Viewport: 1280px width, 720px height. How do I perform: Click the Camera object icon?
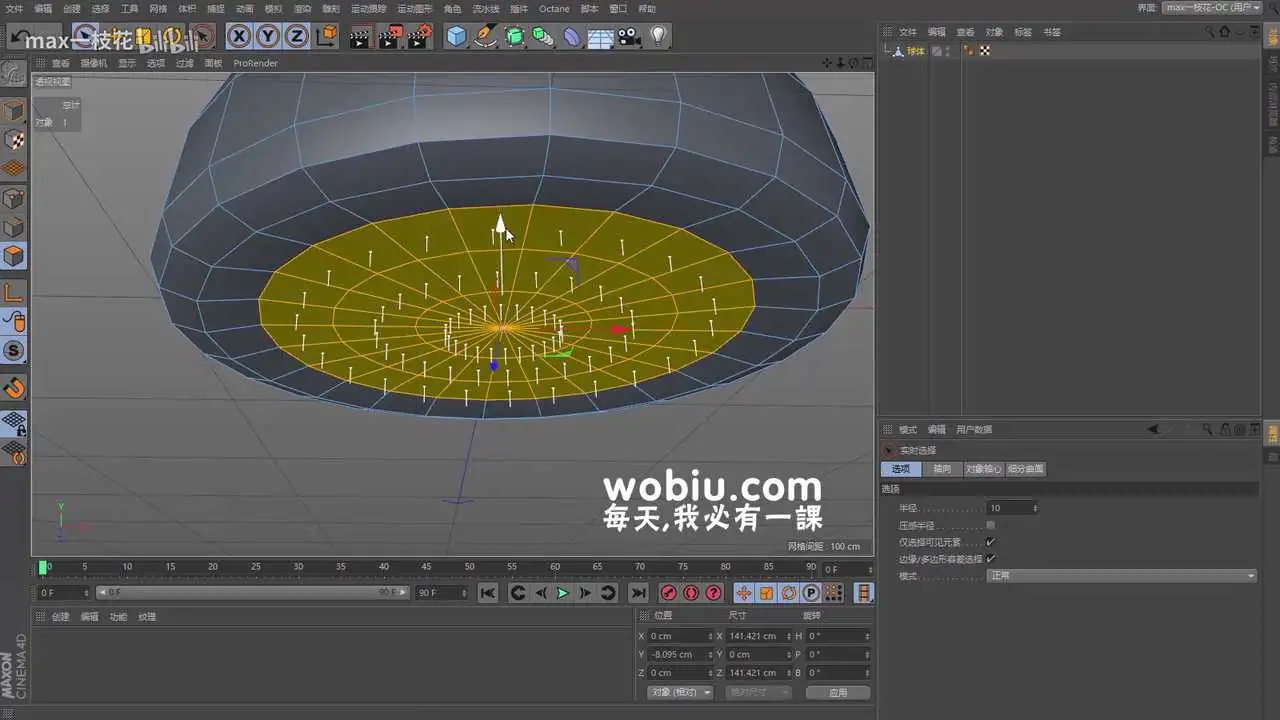[628, 37]
